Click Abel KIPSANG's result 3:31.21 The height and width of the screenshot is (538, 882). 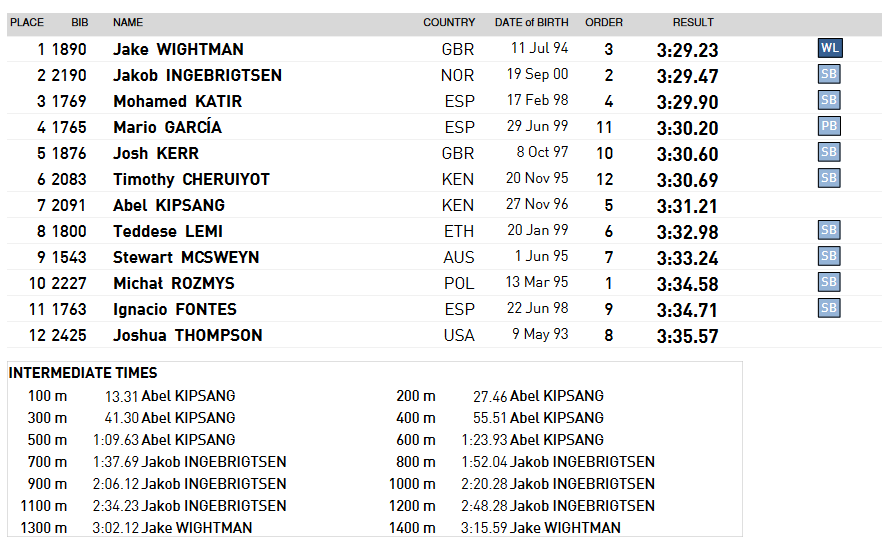pyautogui.click(x=687, y=206)
